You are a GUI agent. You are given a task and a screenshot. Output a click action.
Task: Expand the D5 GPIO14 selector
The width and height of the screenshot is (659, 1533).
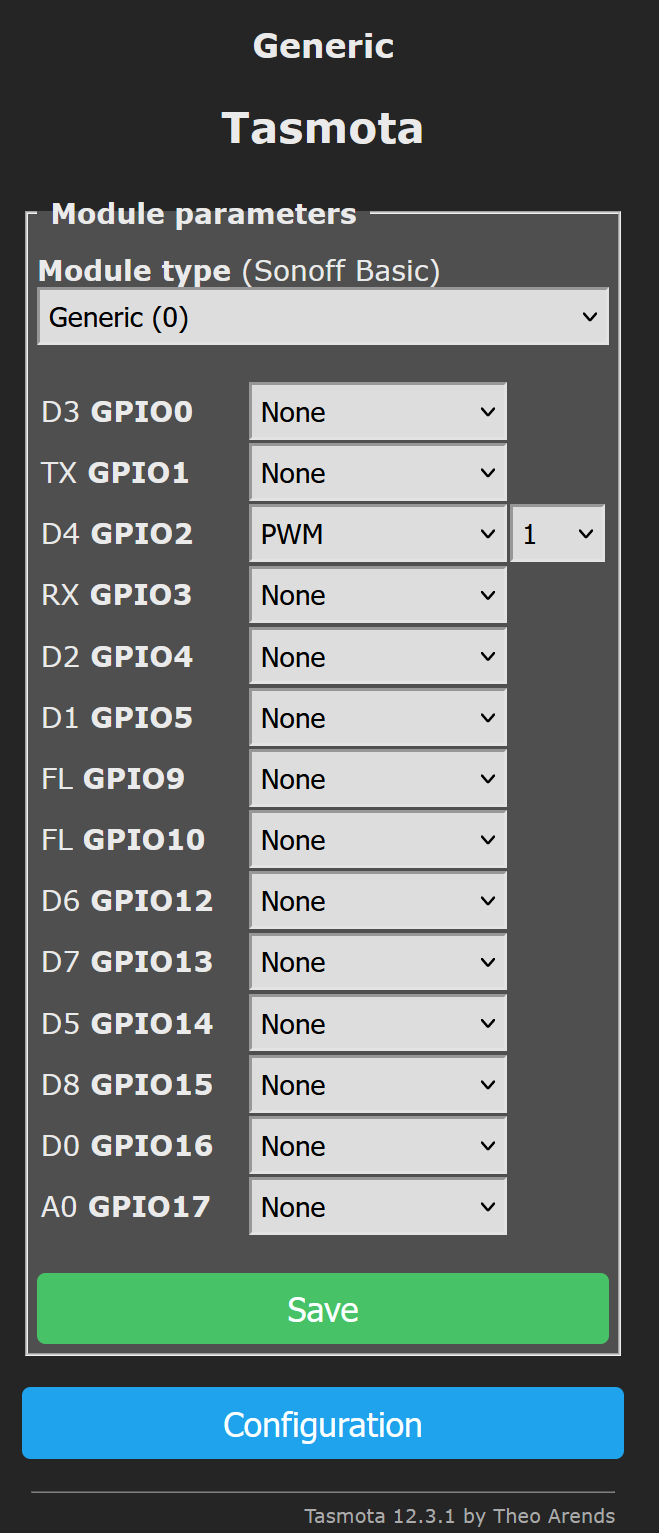pos(378,1024)
